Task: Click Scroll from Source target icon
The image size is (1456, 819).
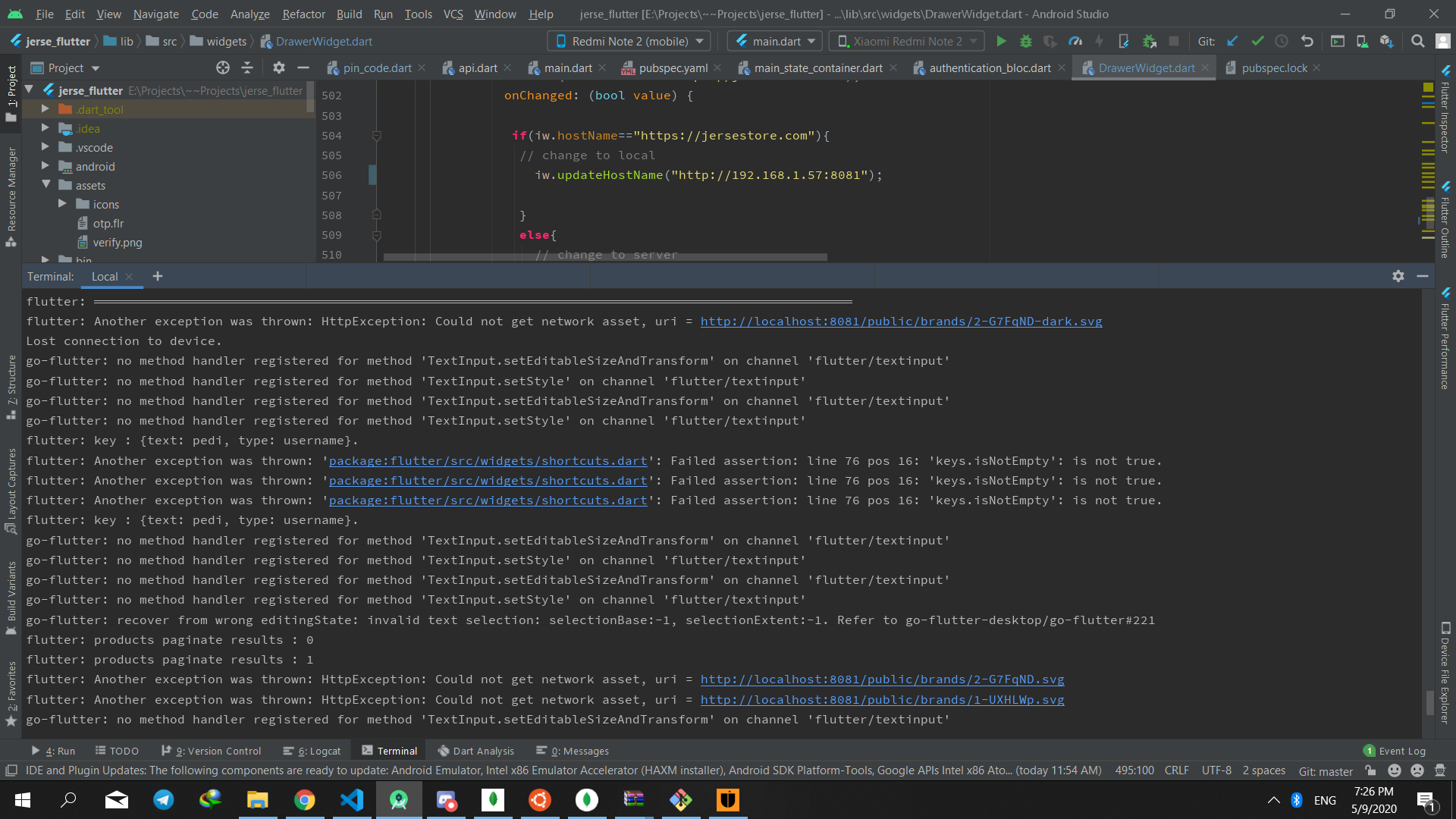Action: click(x=223, y=68)
